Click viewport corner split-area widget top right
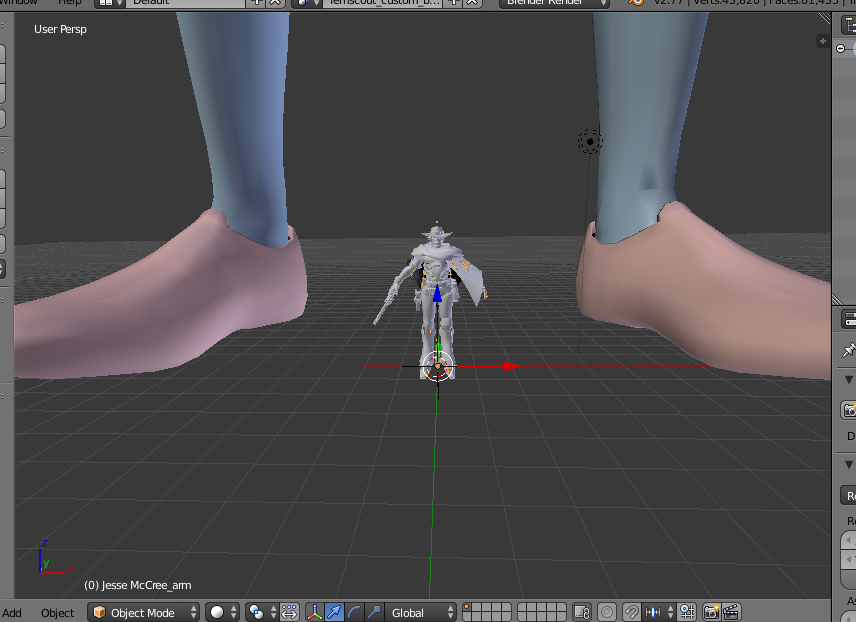 (825, 18)
